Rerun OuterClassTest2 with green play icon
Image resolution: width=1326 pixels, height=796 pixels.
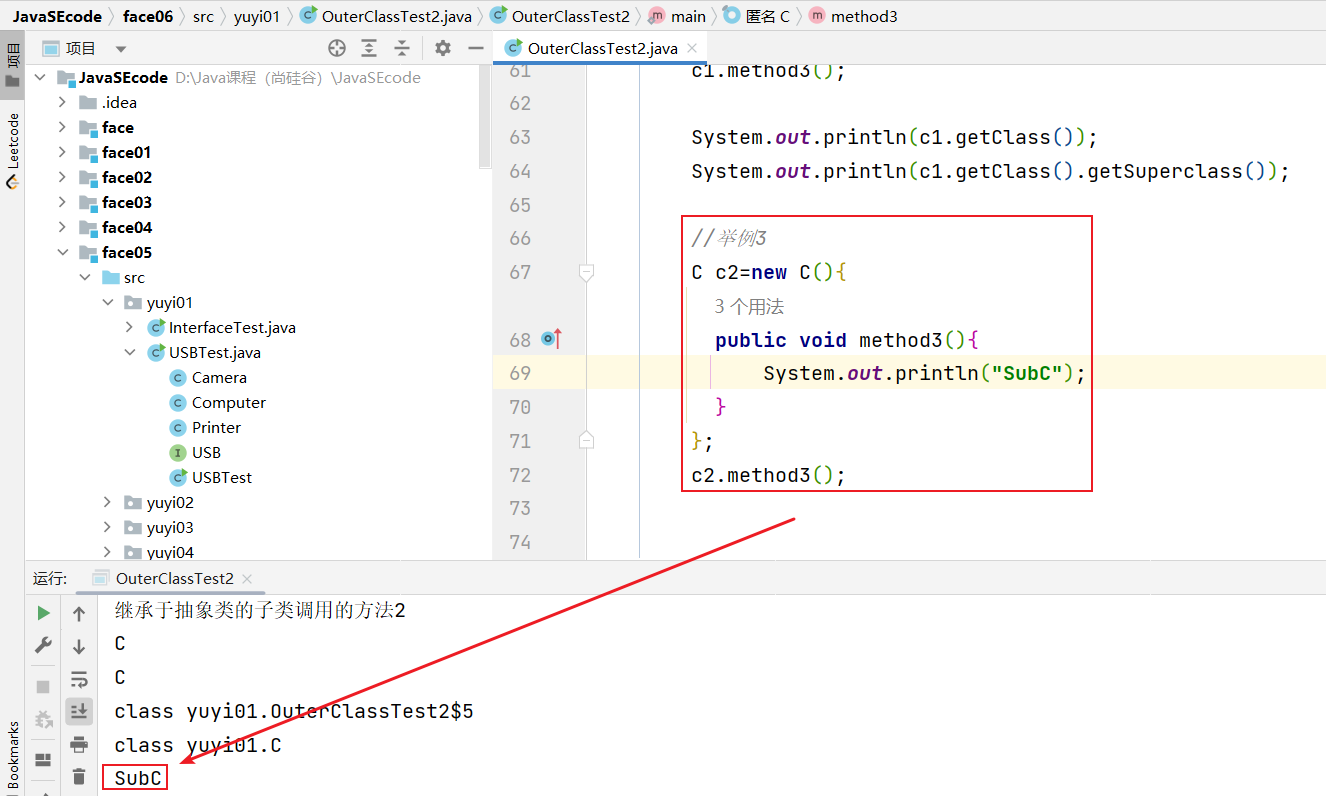[x=43, y=613]
